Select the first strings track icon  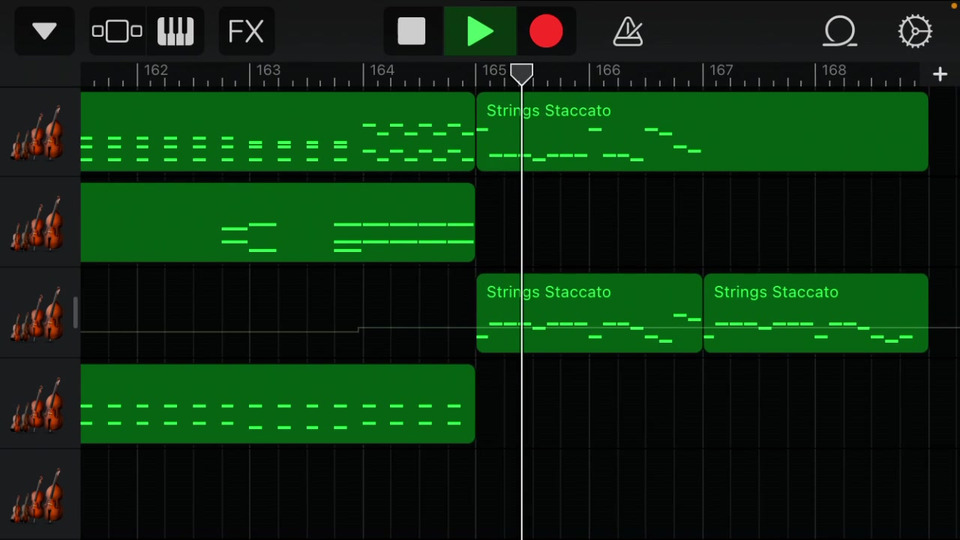pyautogui.click(x=38, y=133)
